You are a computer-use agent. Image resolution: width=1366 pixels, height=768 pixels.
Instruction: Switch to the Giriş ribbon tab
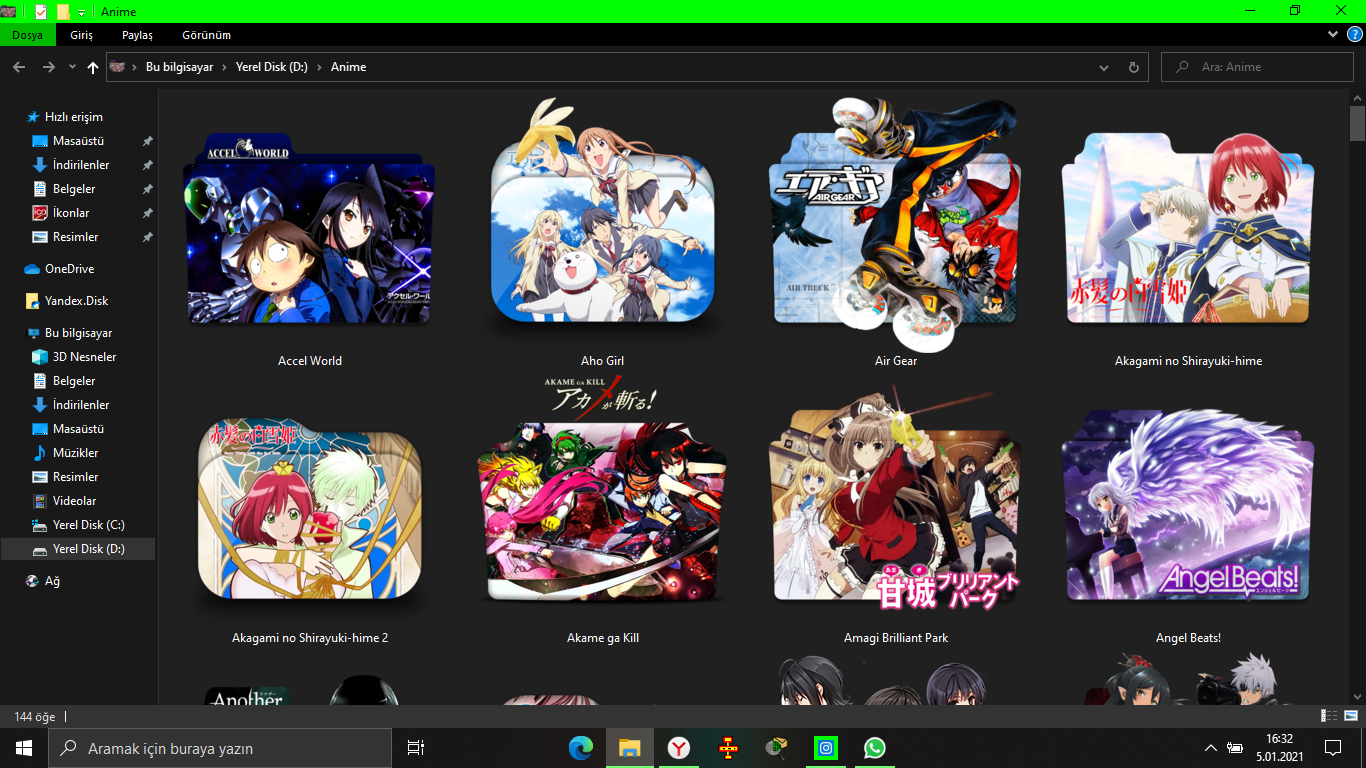coord(82,35)
